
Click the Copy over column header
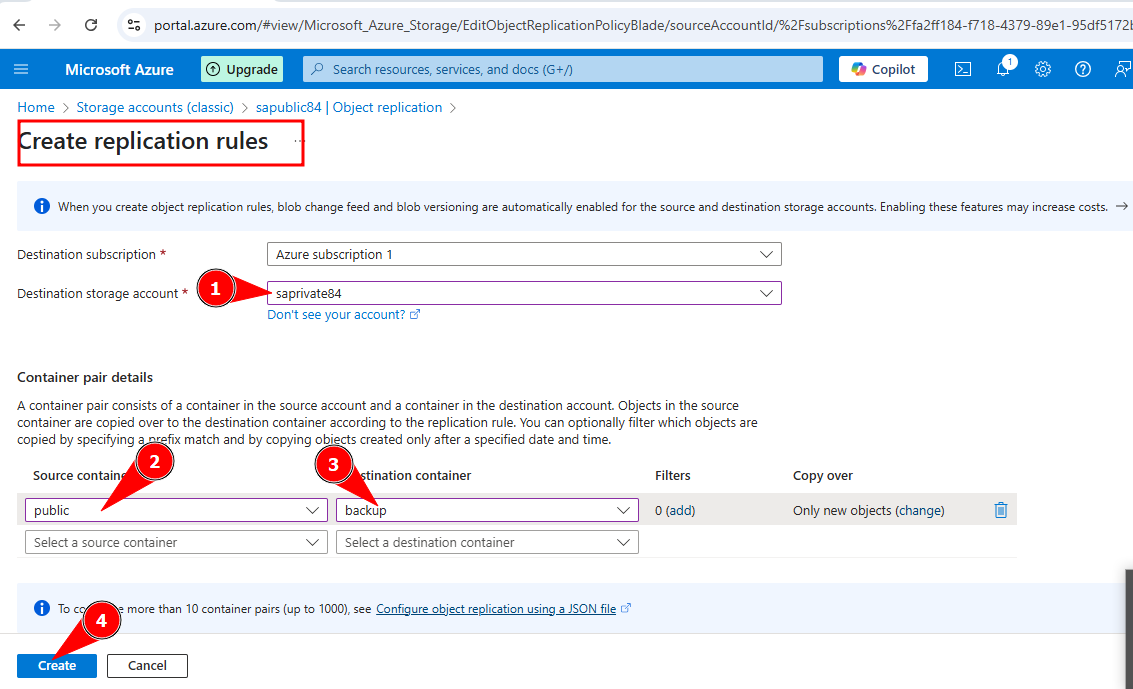click(x=822, y=475)
